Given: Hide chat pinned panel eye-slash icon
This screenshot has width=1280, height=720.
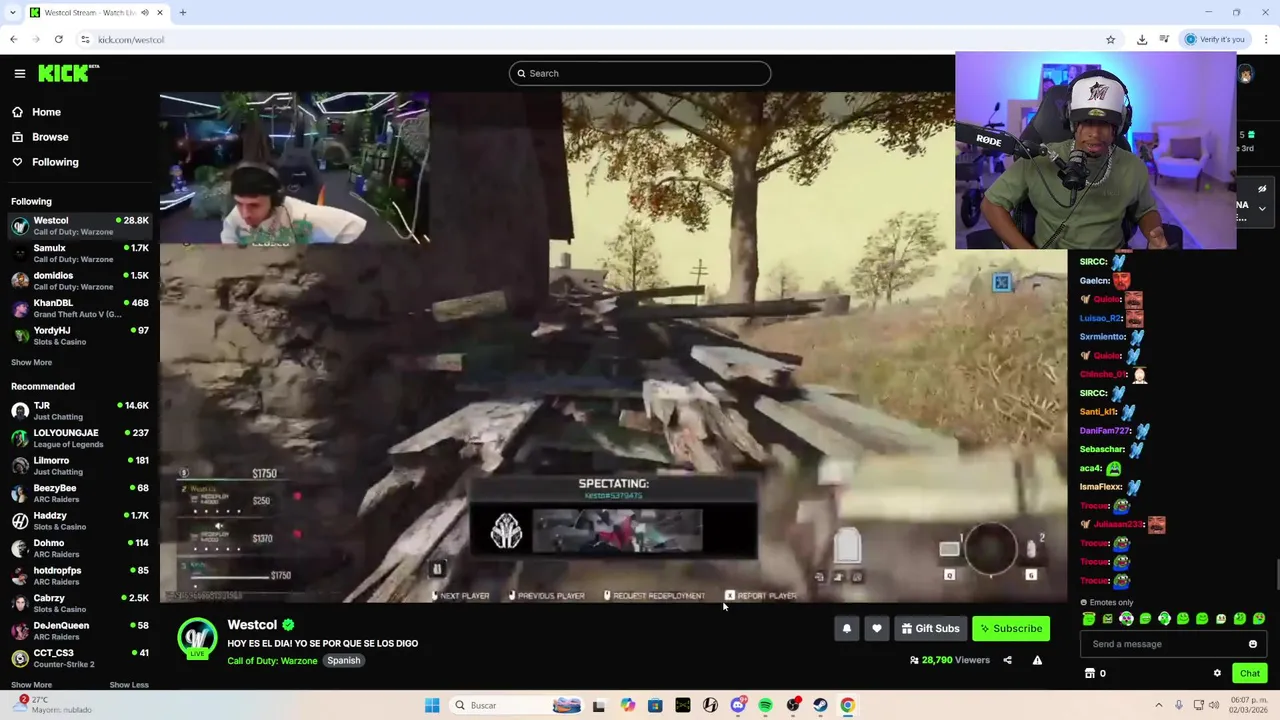Looking at the screenshot, I should click(x=1262, y=189).
